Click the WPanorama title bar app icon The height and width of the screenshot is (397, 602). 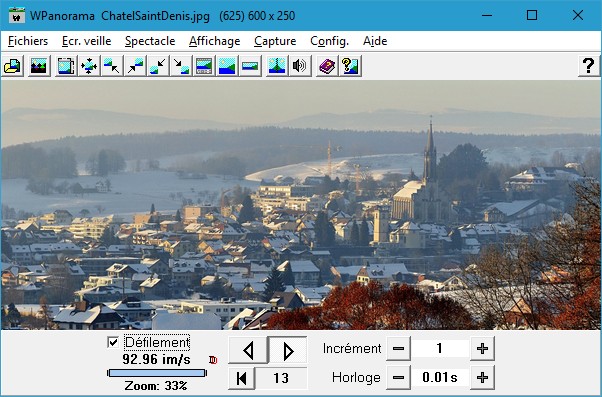[17, 16]
